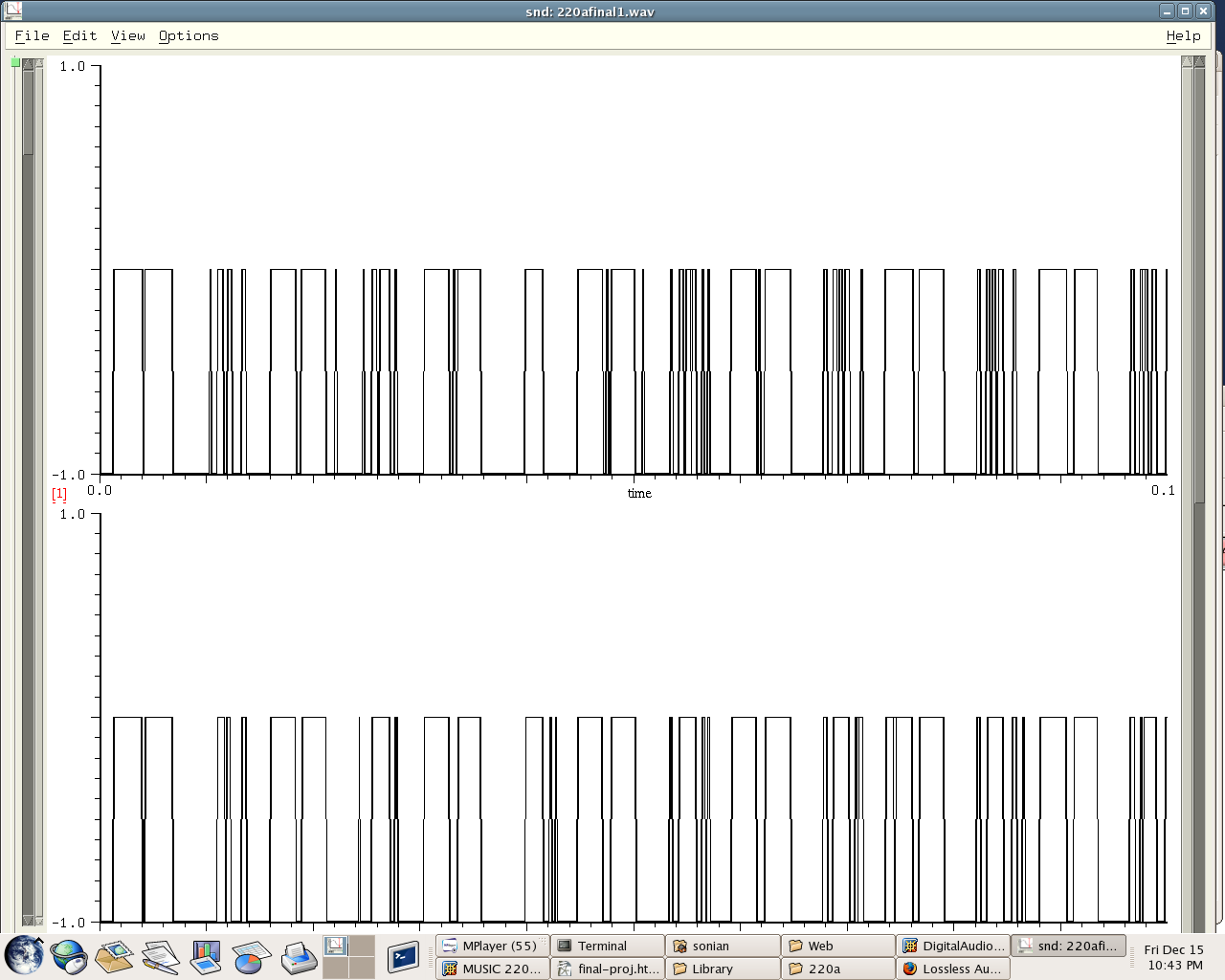Screen dimensions: 1225x980
Task: Launch the presentation bar chart icon
Action: [x=206, y=956]
